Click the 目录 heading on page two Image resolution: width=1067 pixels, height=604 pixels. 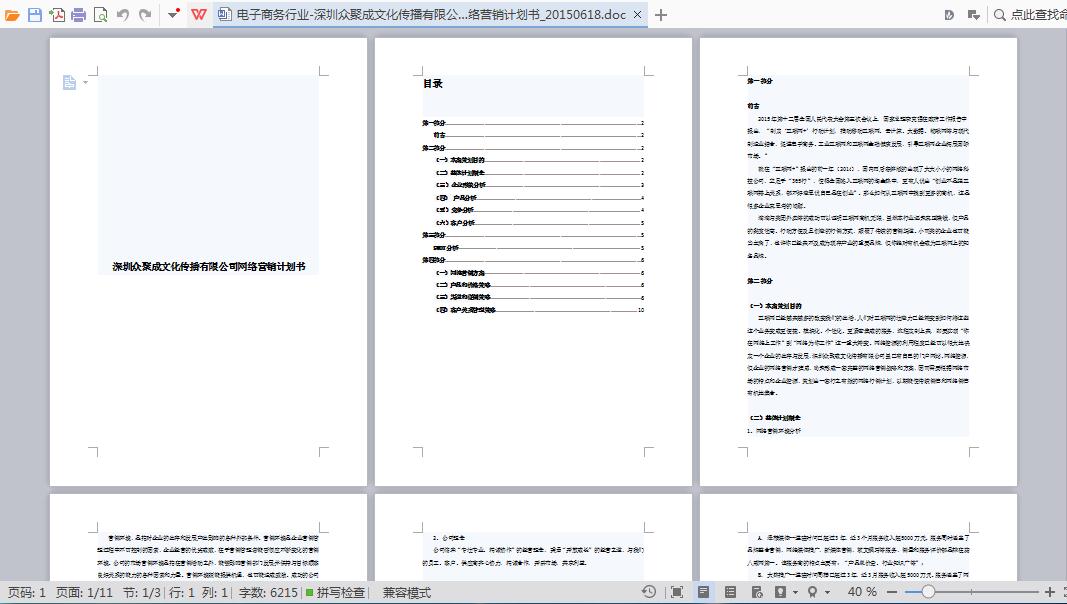[x=433, y=84]
